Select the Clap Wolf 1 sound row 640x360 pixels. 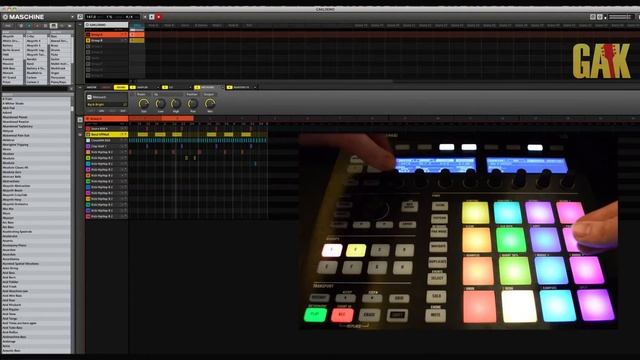(106, 146)
